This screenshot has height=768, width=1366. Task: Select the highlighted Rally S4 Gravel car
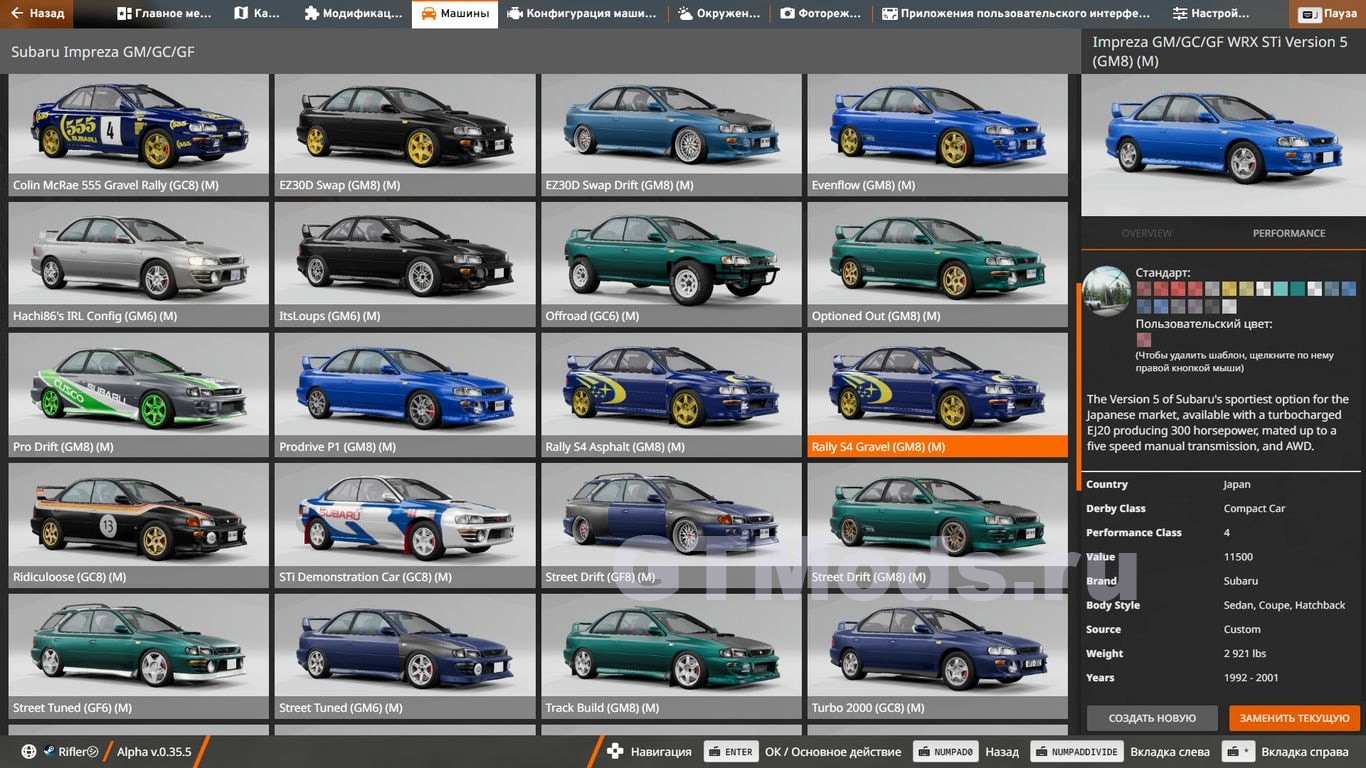coord(938,395)
